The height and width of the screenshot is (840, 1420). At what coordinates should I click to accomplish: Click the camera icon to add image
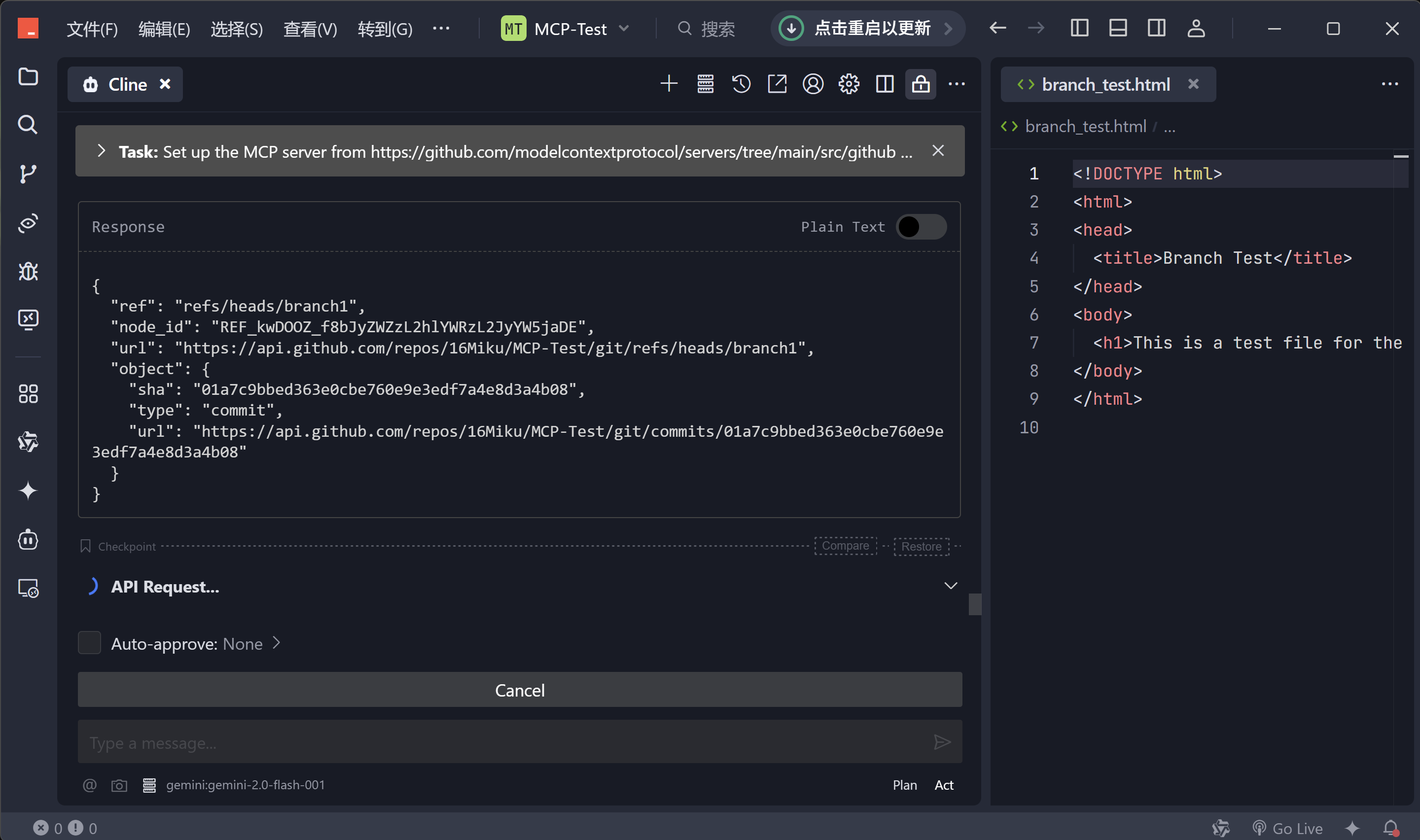pos(119,785)
